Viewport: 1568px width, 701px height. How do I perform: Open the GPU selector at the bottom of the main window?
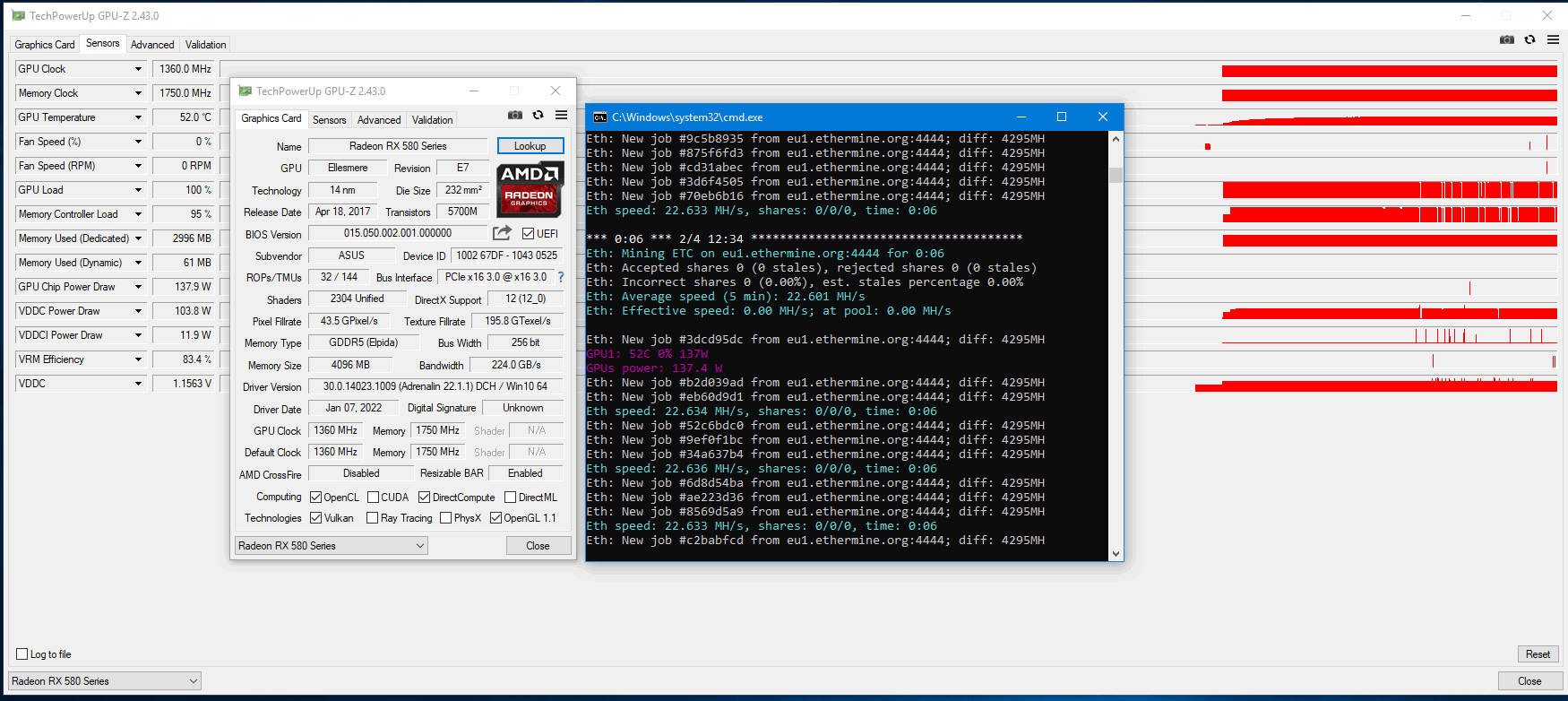pyautogui.click(x=105, y=681)
